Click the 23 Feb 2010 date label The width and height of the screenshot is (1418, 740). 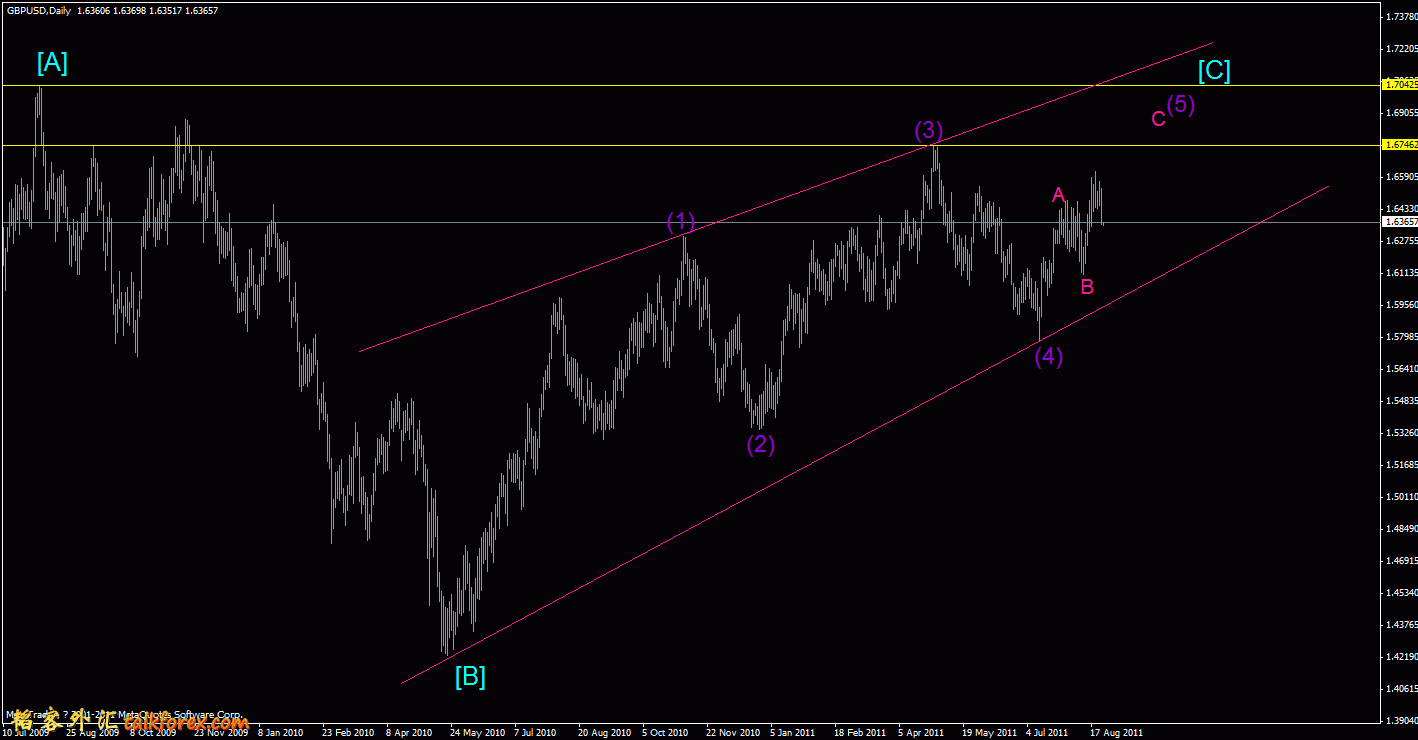[347, 732]
